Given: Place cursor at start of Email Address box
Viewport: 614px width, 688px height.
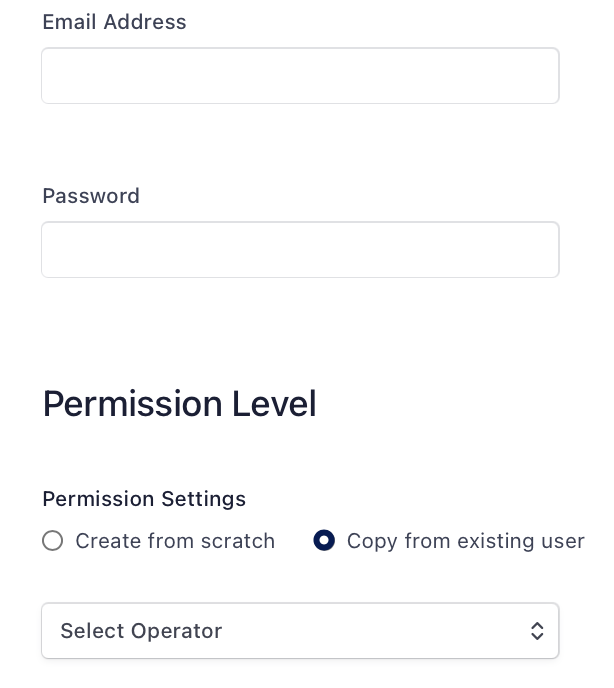Looking at the screenshot, I should pos(56,76).
